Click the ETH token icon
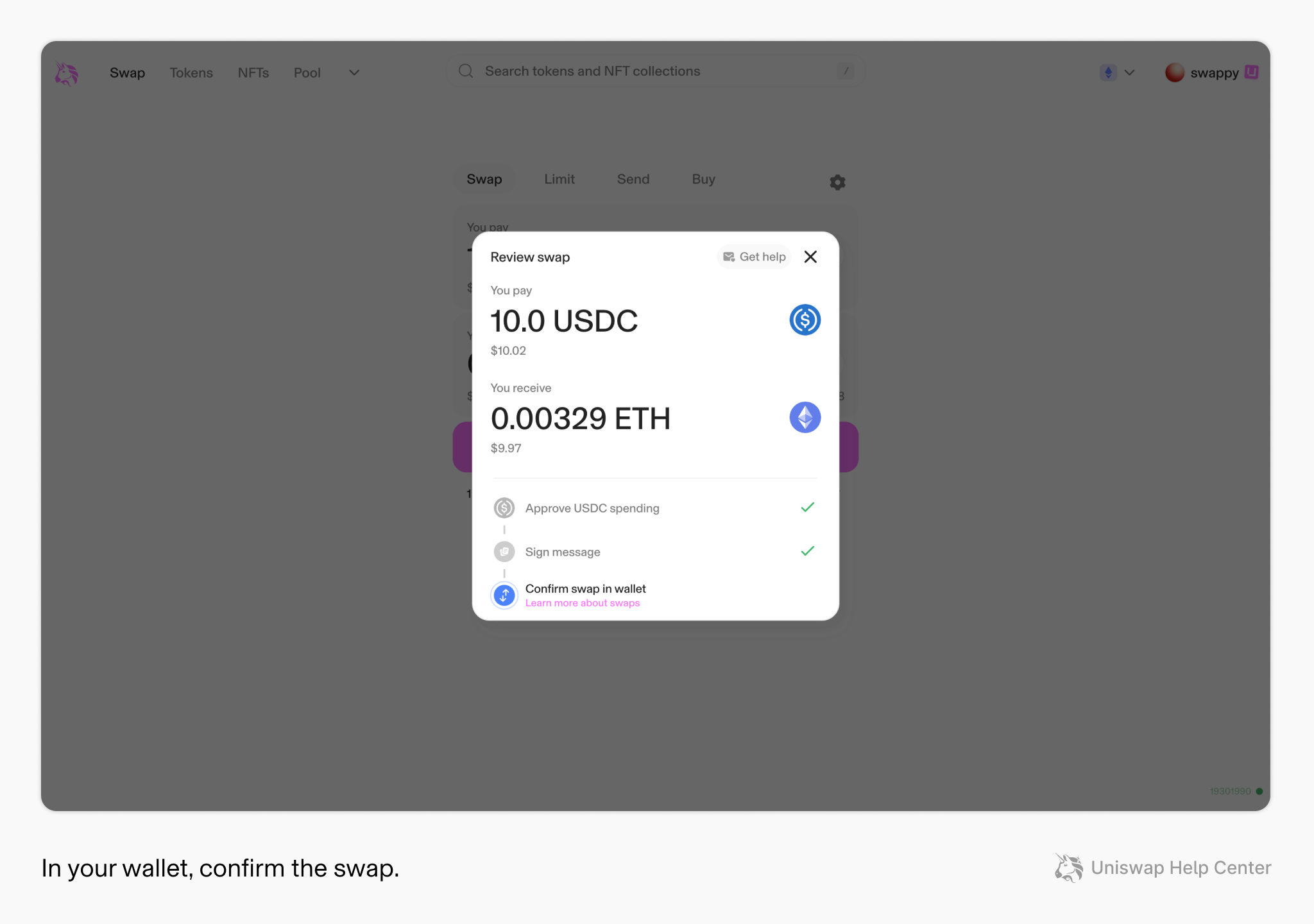Image resolution: width=1314 pixels, height=924 pixels. point(805,417)
